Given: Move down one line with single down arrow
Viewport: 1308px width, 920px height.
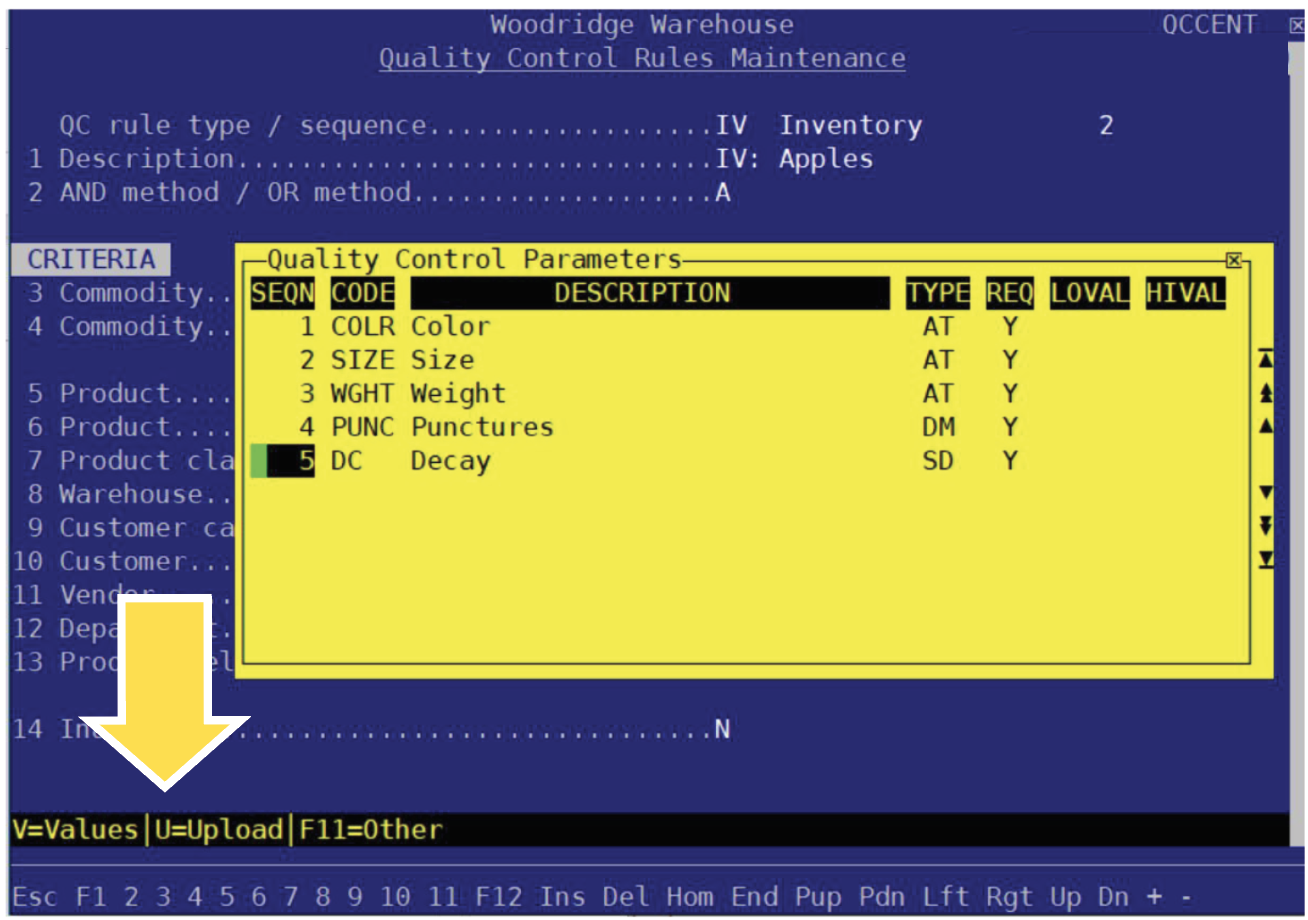Looking at the screenshot, I should [1266, 493].
